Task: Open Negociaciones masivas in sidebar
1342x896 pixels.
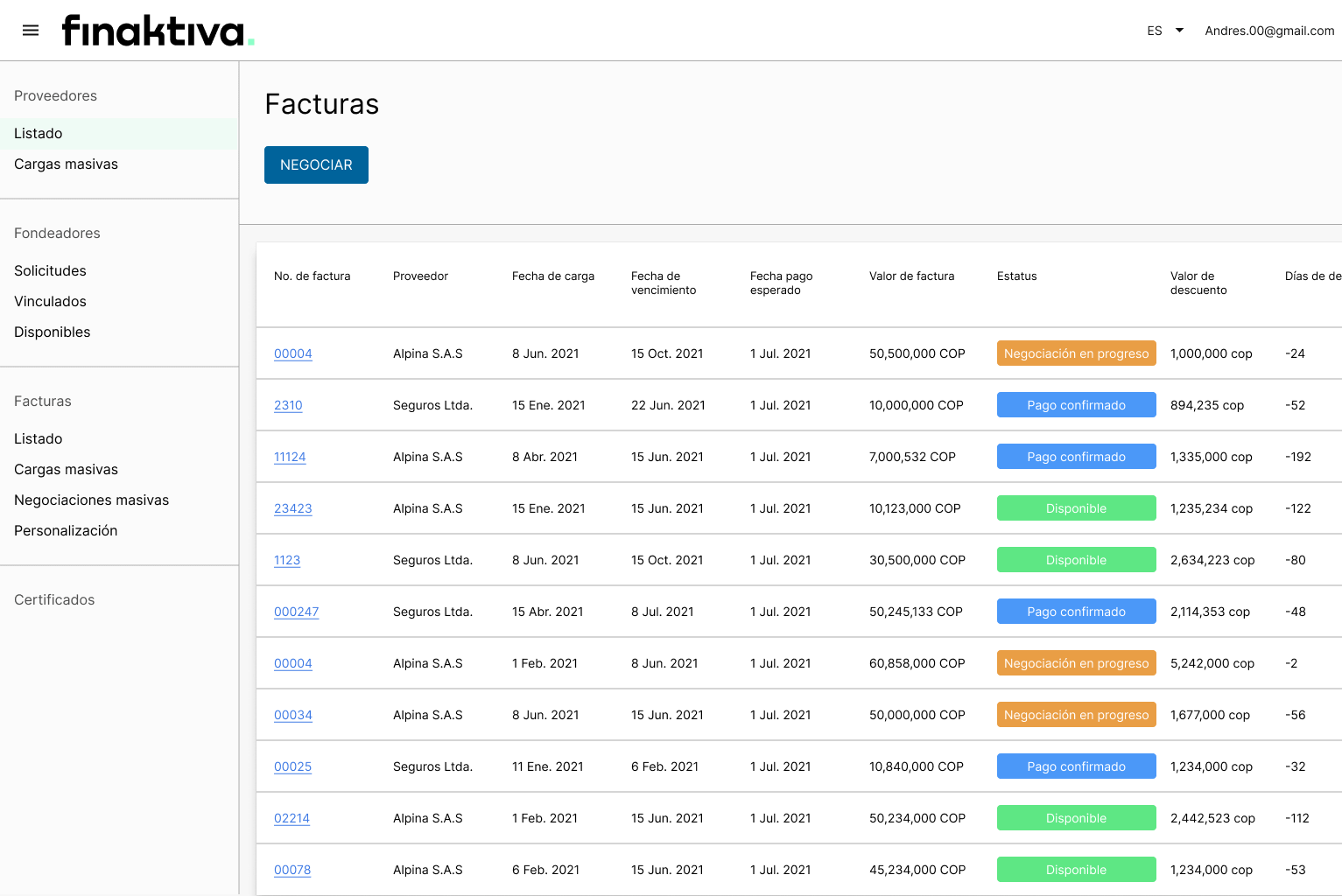Action: [x=92, y=500]
